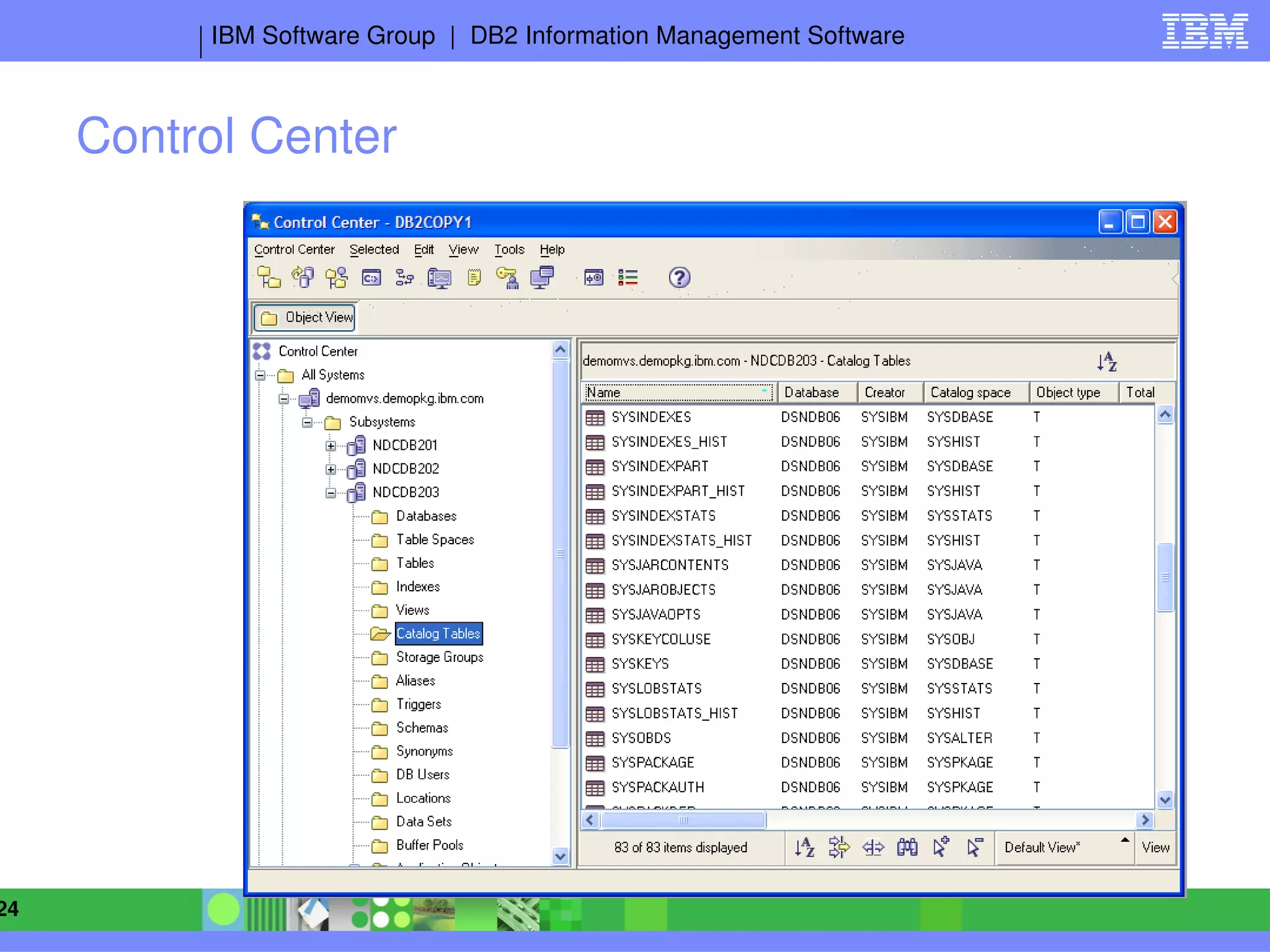This screenshot has width=1270, height=952.
Task: Sort by the Object type column header
Action: point(1073,392)
